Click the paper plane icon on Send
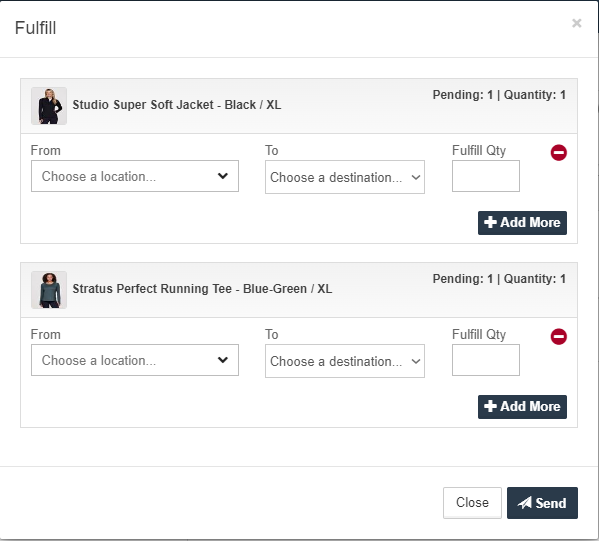The height and width of the screenshot is (541, 599). coord(525,503)
